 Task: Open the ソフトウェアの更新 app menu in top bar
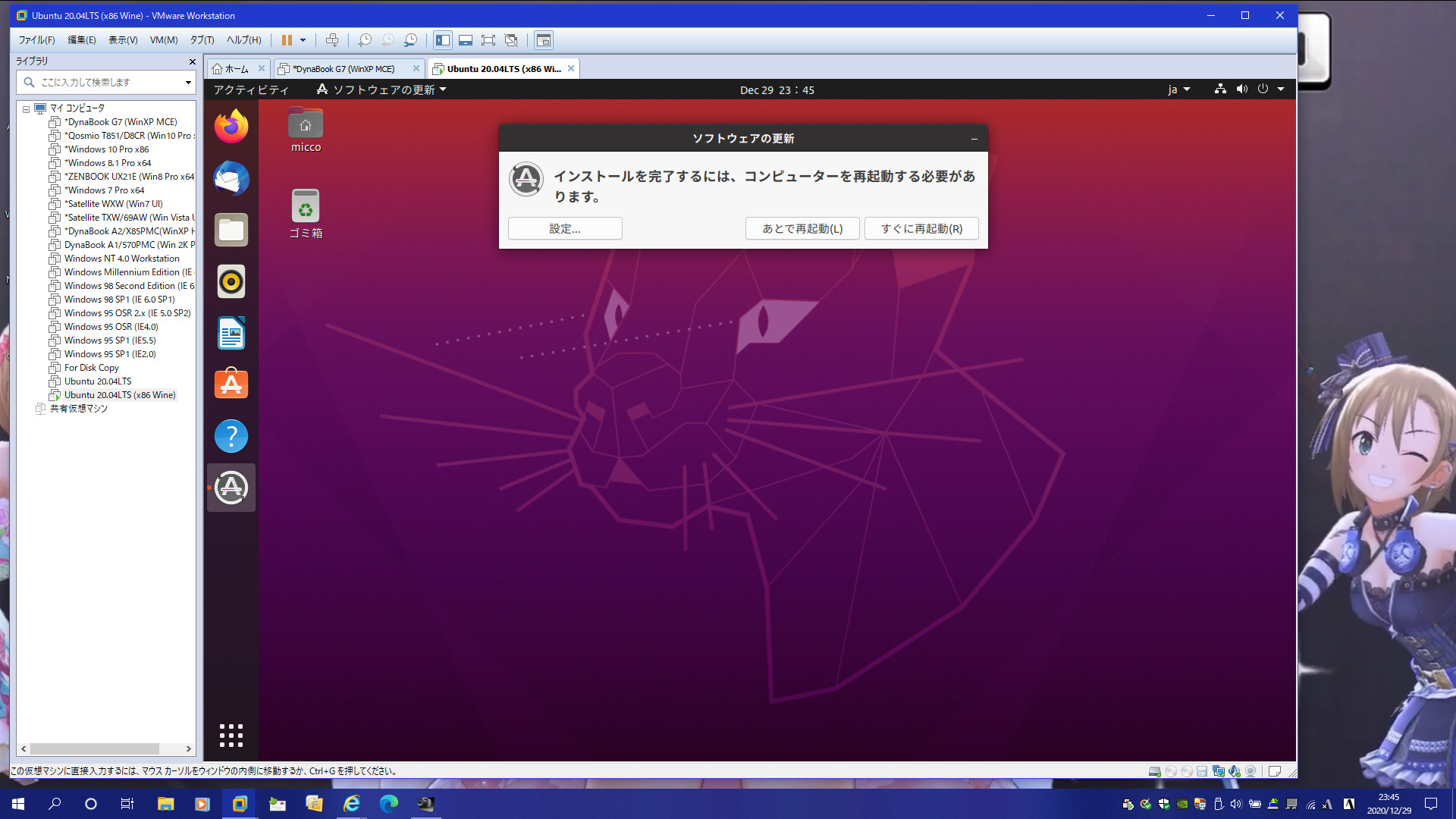tap(381, 89)
